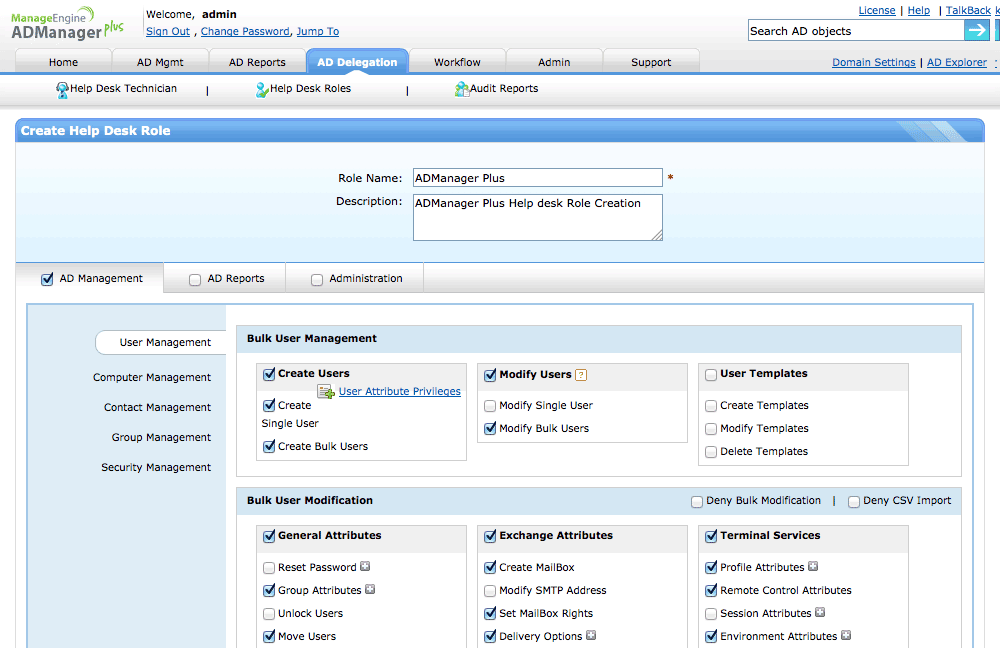The height and width of the screenshot is (648, 1000).
Task: Open the Support tab
Action: (651, 62)
